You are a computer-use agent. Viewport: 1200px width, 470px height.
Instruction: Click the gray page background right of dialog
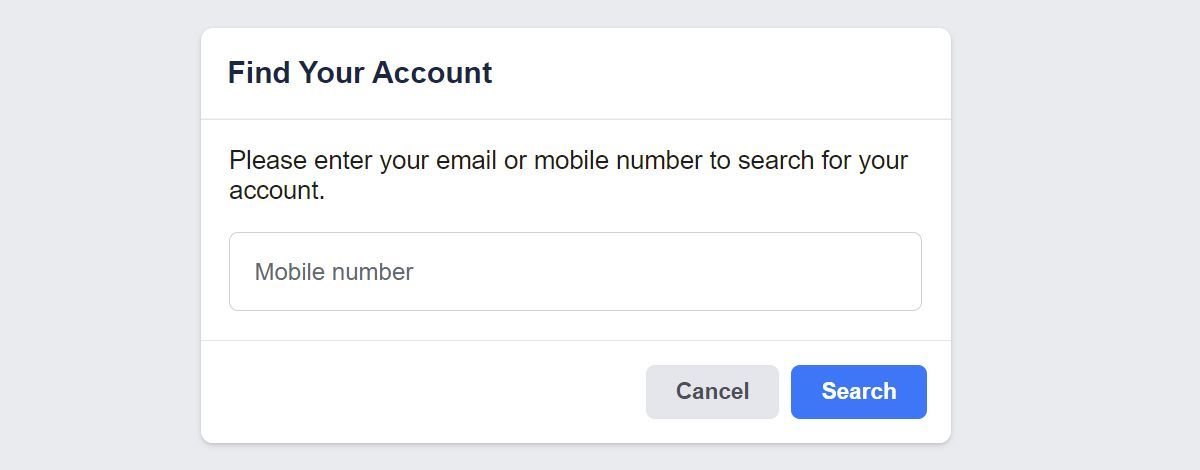(1075, 235)
